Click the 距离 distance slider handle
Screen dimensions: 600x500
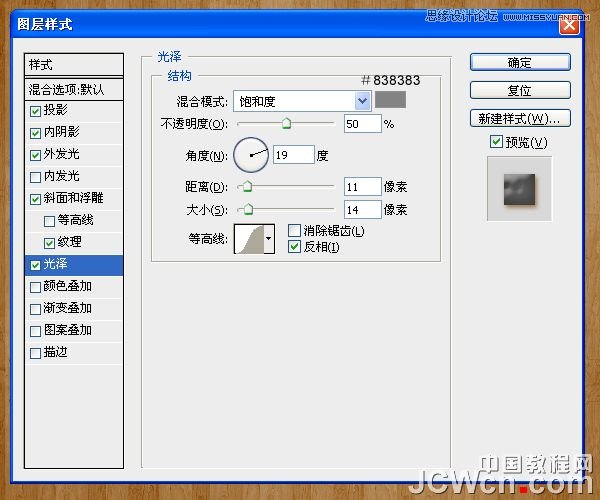248,186
